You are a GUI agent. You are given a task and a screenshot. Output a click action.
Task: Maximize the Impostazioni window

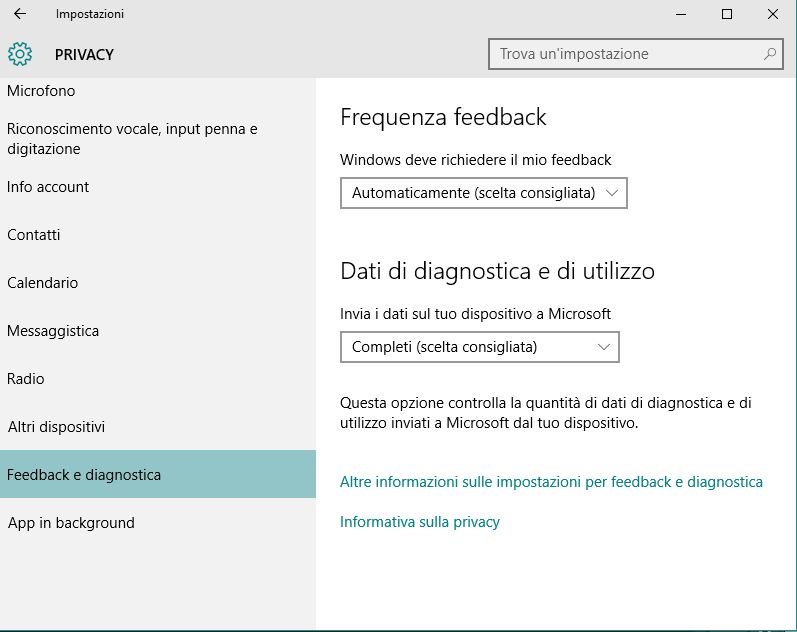click(x=727, y=14)
